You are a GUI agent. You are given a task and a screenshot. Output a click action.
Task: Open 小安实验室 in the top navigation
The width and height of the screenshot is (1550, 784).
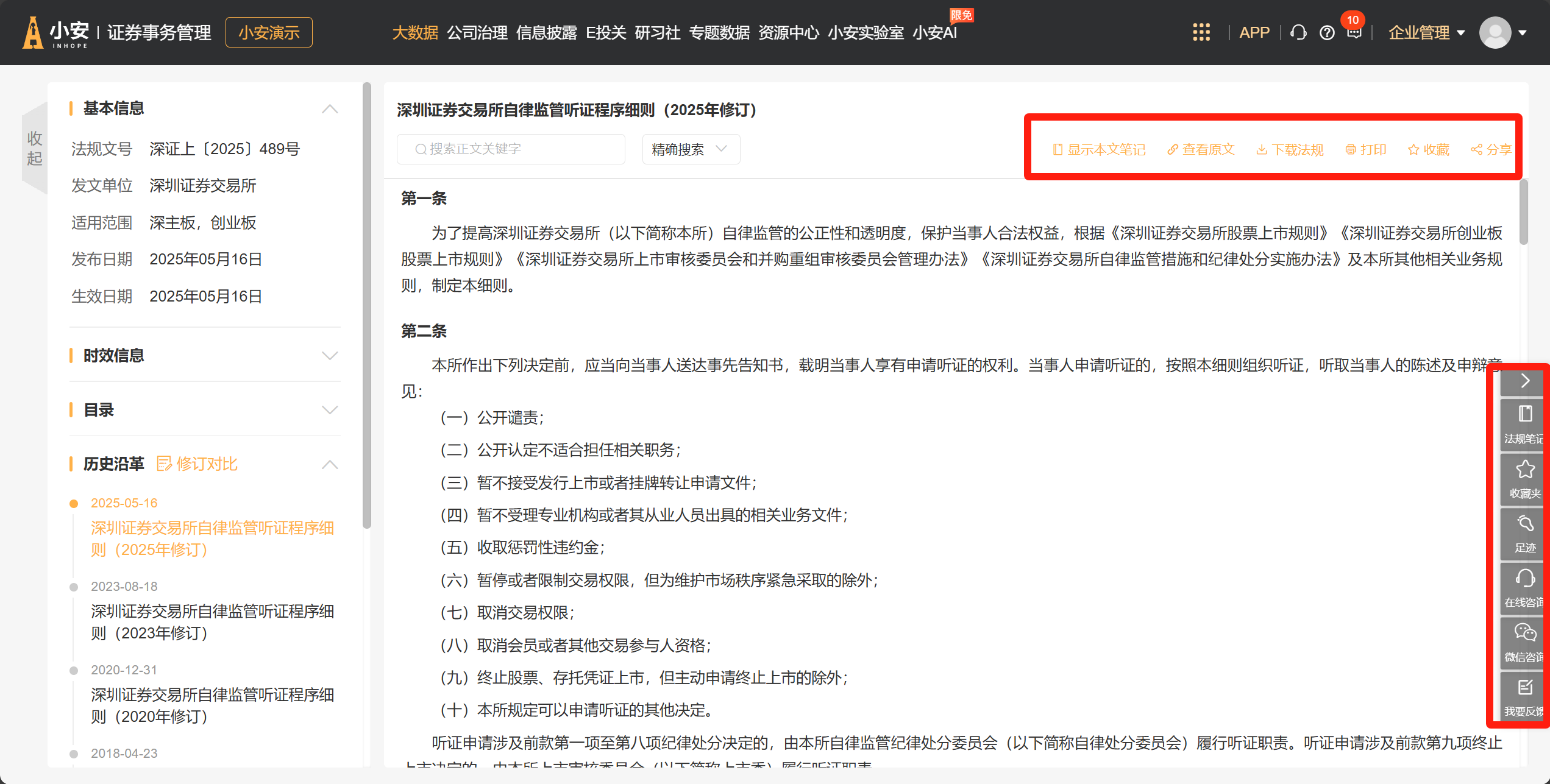point(866,32)
